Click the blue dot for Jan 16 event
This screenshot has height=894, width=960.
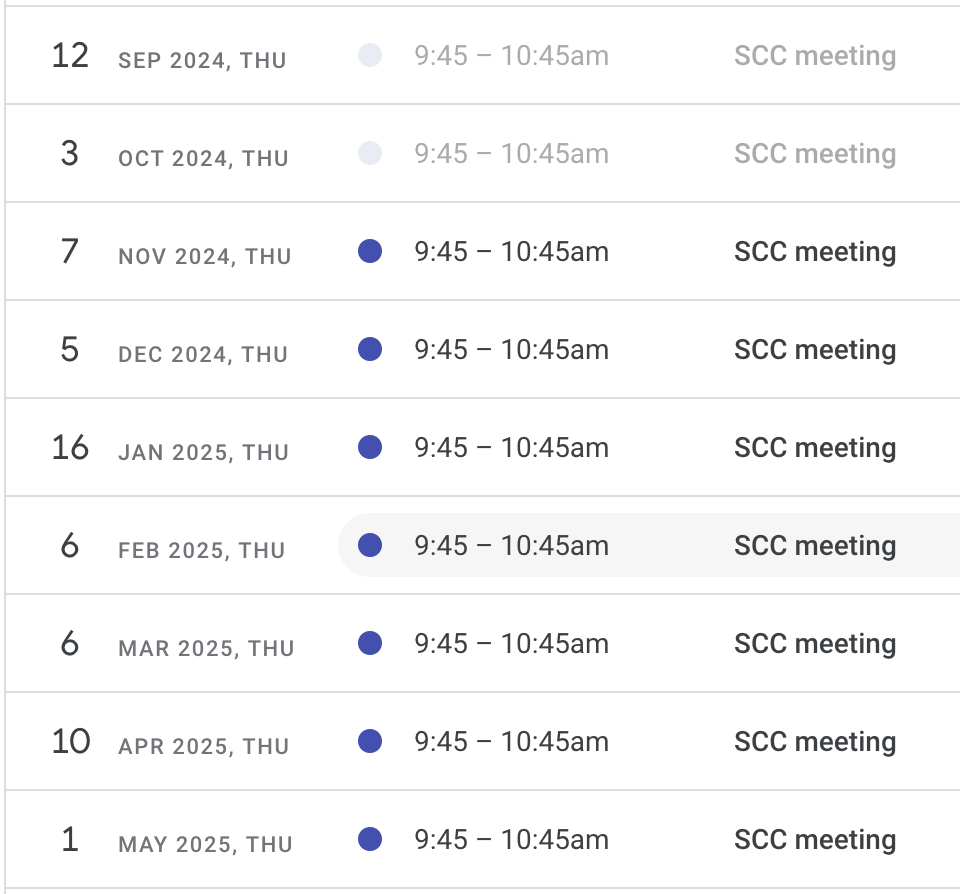370,447
